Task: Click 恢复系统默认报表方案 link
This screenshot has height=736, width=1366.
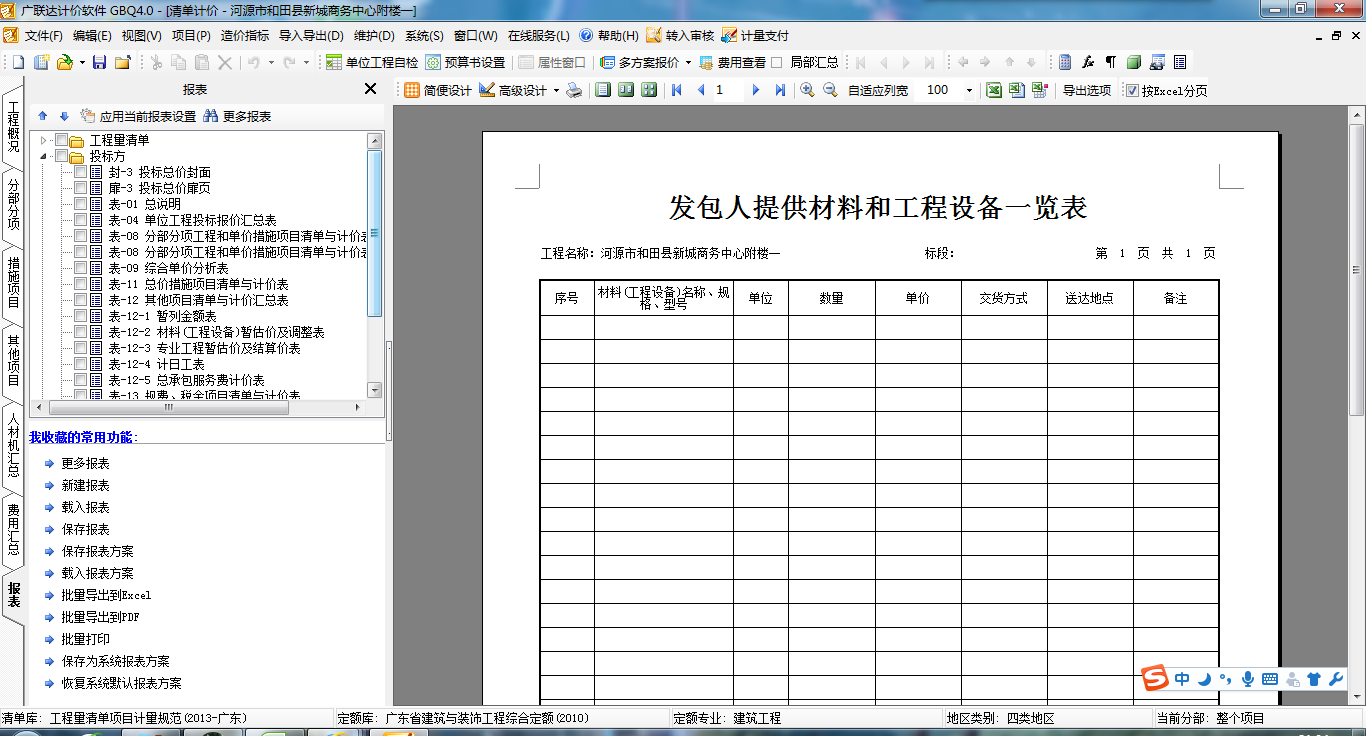Action: pos(121,683)
